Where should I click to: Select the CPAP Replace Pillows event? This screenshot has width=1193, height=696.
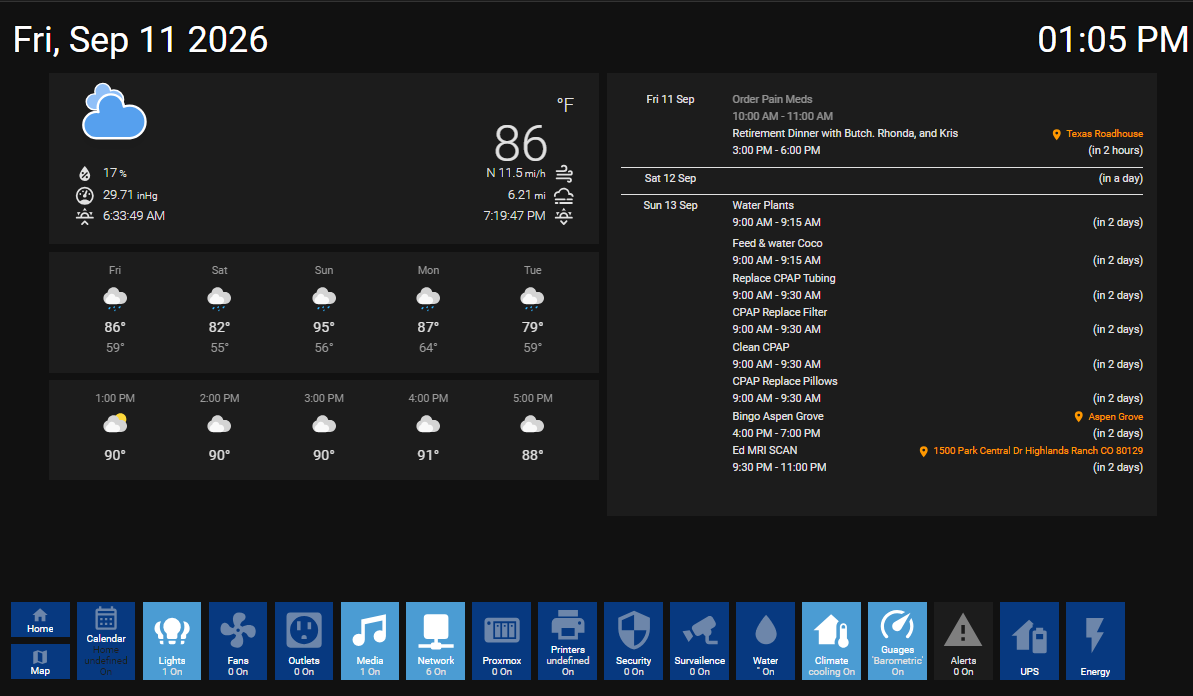click(785, 381)
